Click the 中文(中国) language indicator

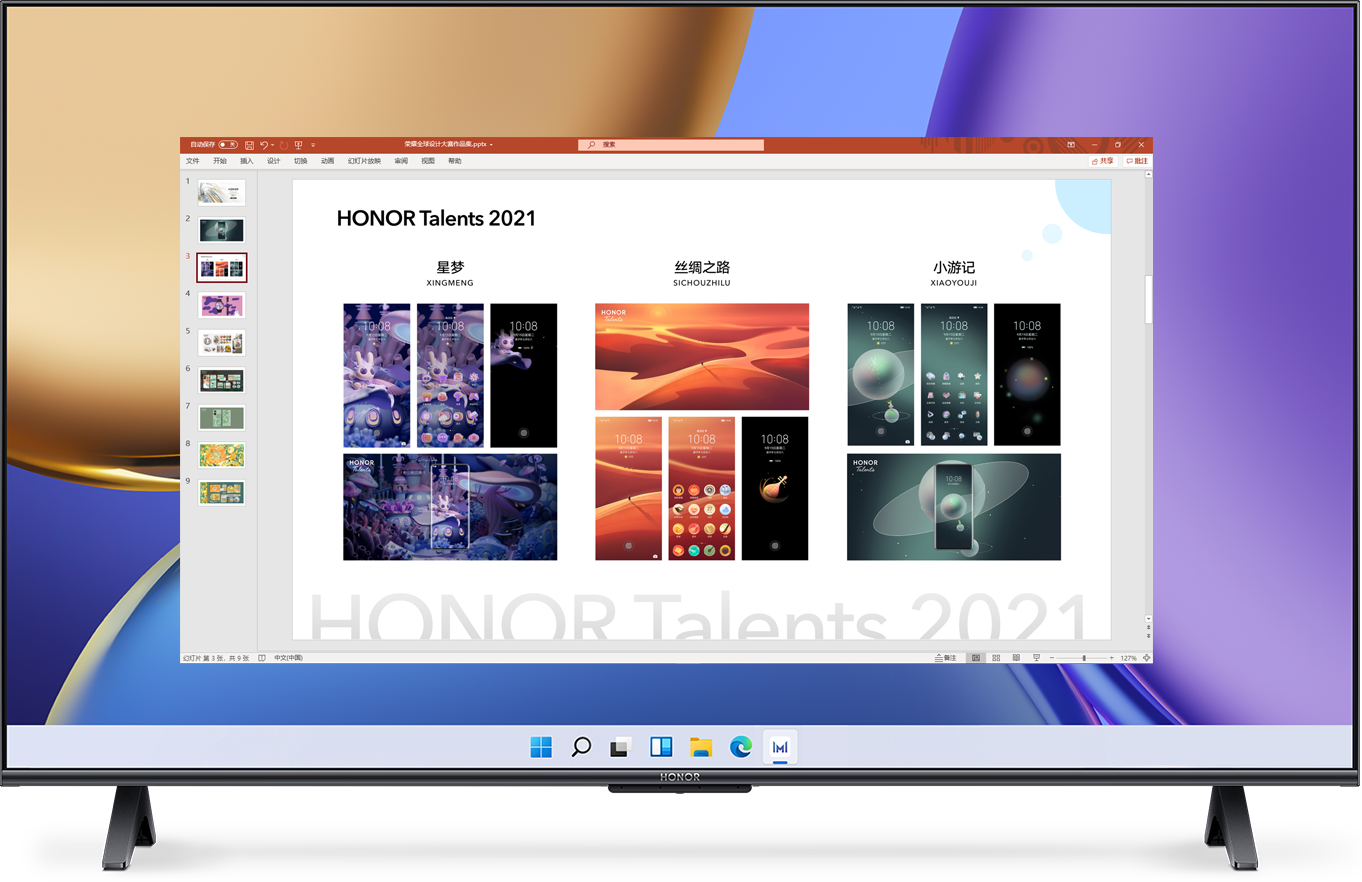[288, 658]
